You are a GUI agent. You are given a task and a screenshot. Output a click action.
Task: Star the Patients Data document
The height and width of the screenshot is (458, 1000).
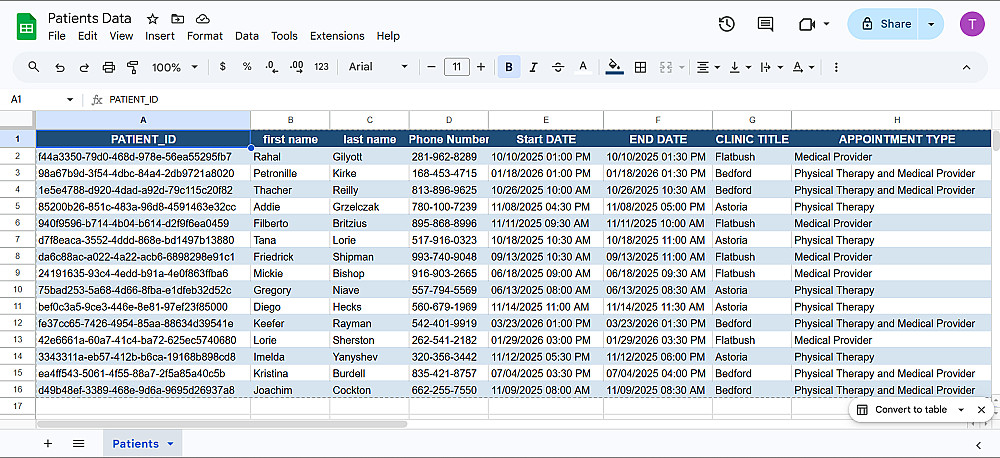[152, 19]
